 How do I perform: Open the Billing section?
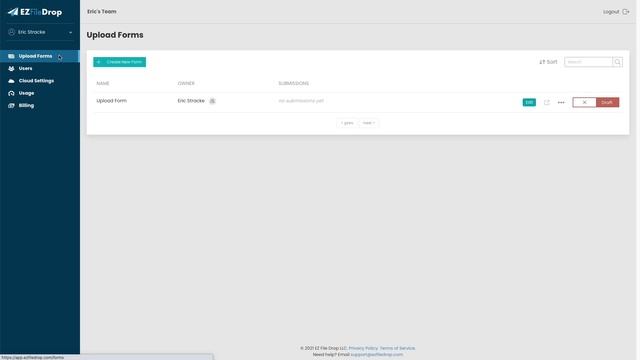(x=26, y=105)
